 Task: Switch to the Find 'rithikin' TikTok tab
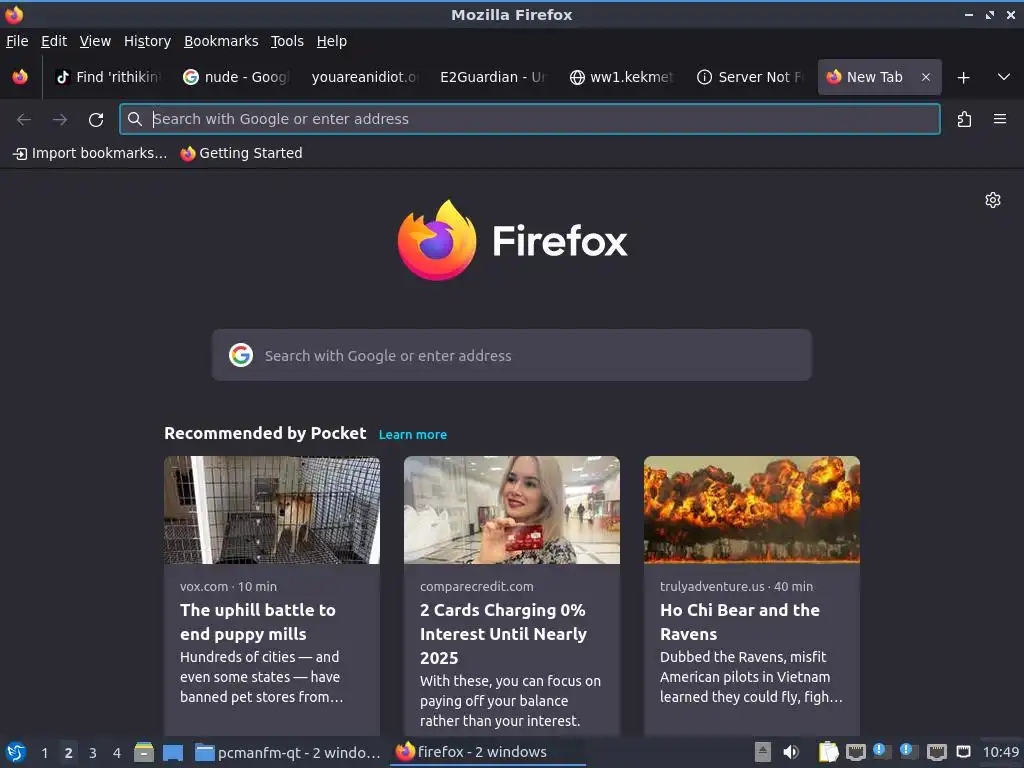(108, 77)
